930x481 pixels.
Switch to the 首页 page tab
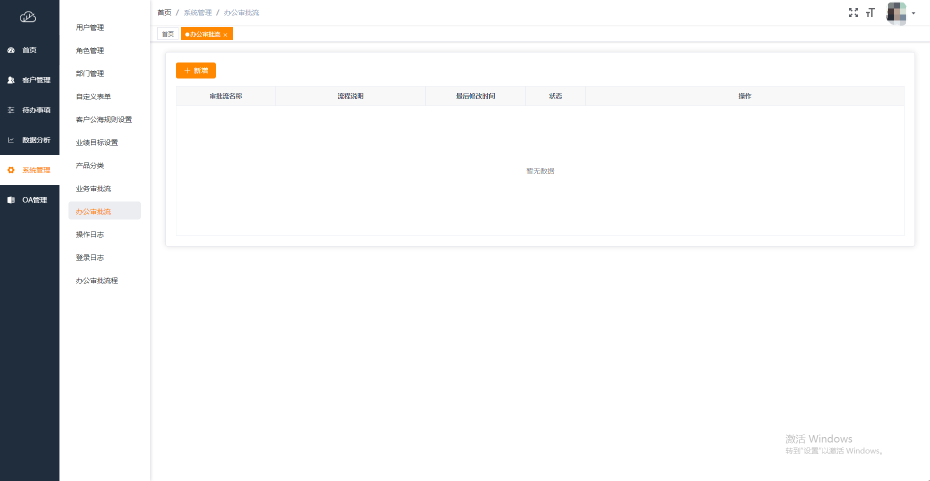click(x=167, y=34)
